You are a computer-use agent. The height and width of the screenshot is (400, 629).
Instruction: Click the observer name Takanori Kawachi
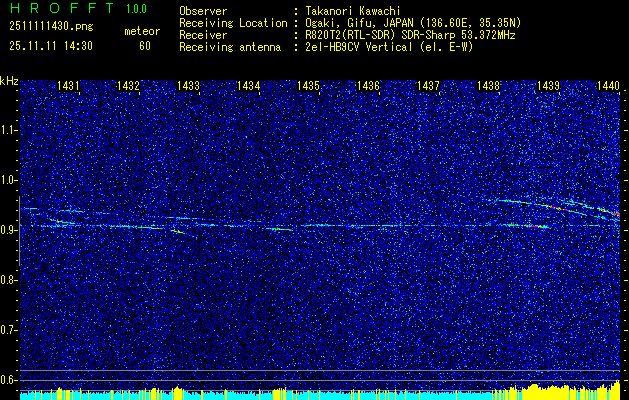click(353, 11)
